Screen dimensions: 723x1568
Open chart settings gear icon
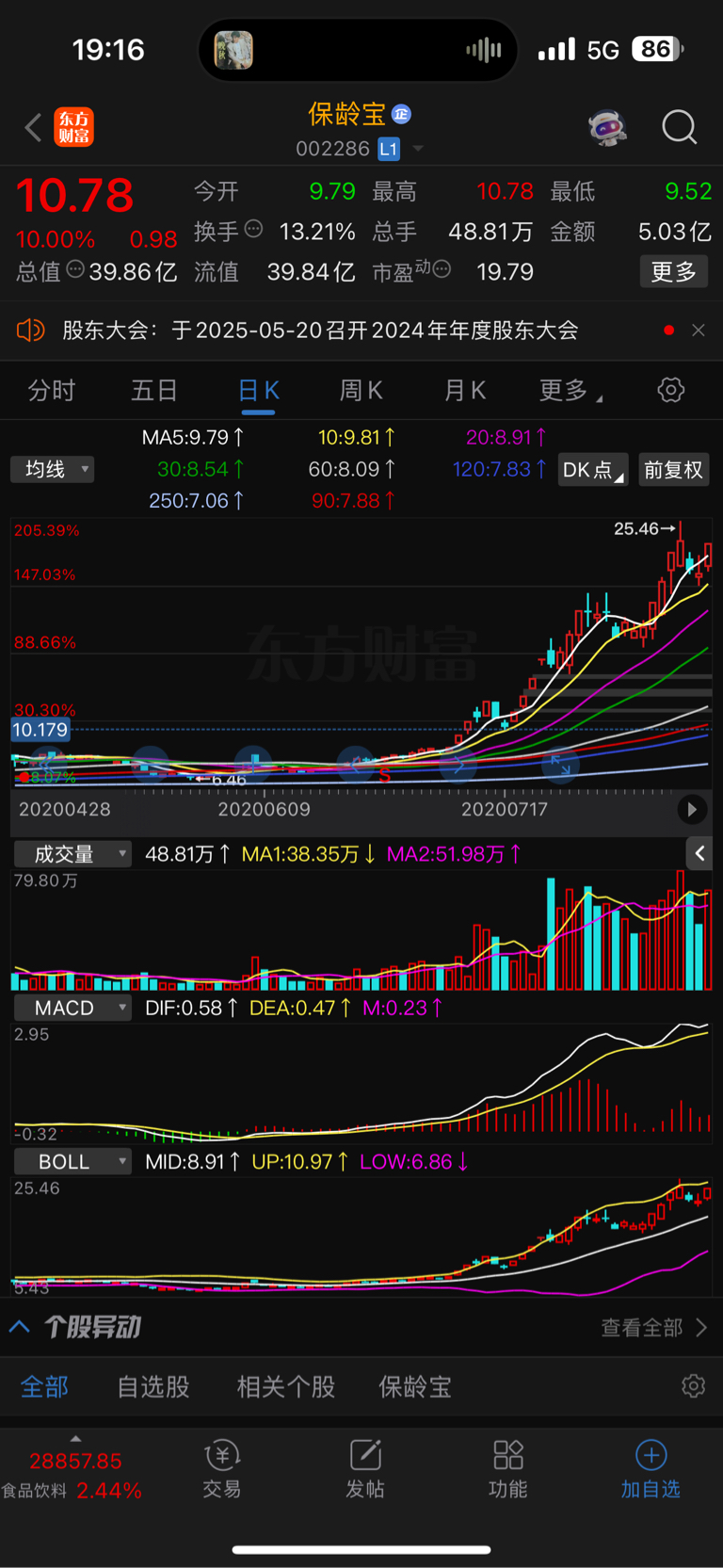pyautogui.click(x=670, y=390)
